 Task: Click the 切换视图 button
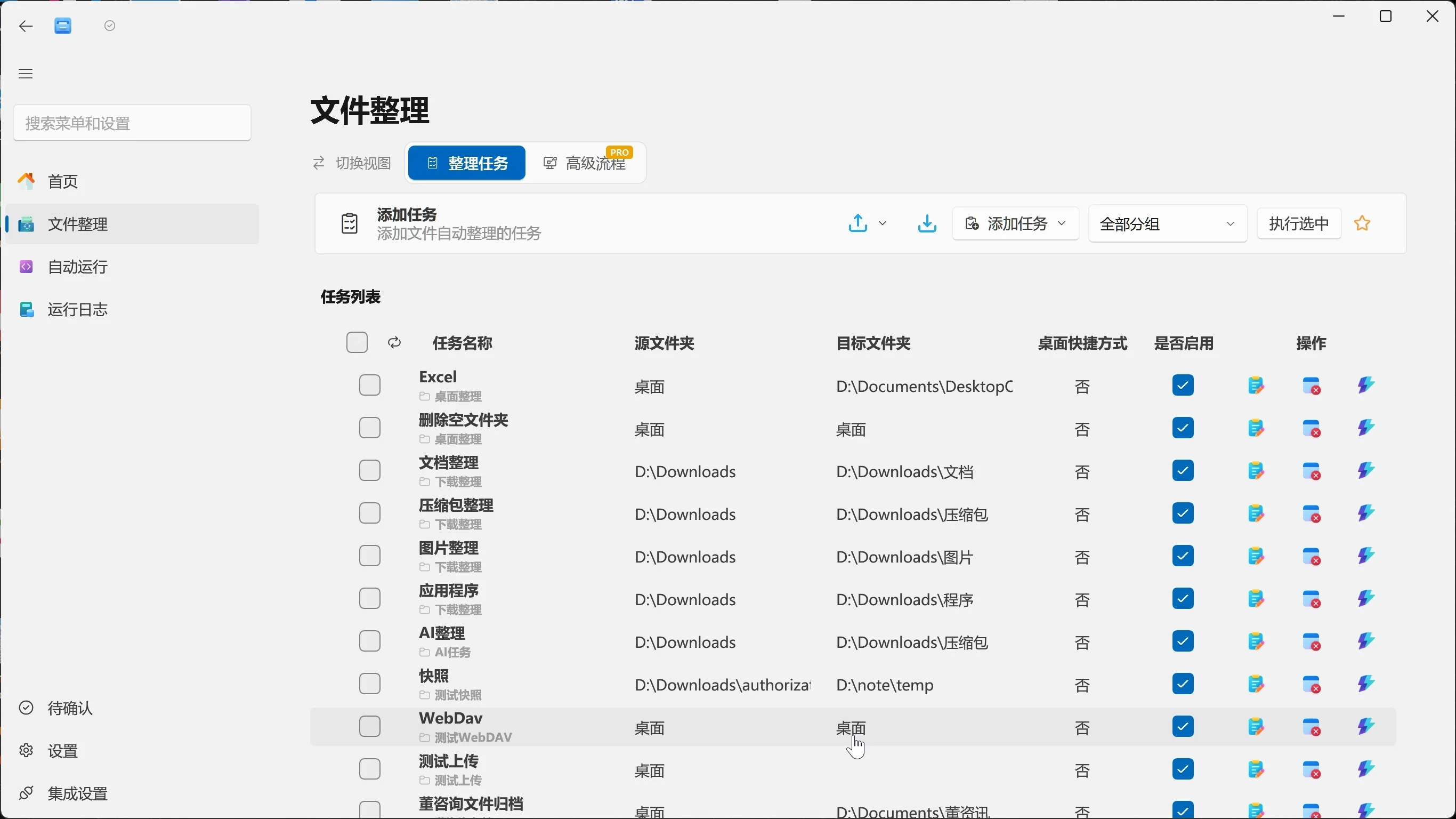[x=353, y=164]
